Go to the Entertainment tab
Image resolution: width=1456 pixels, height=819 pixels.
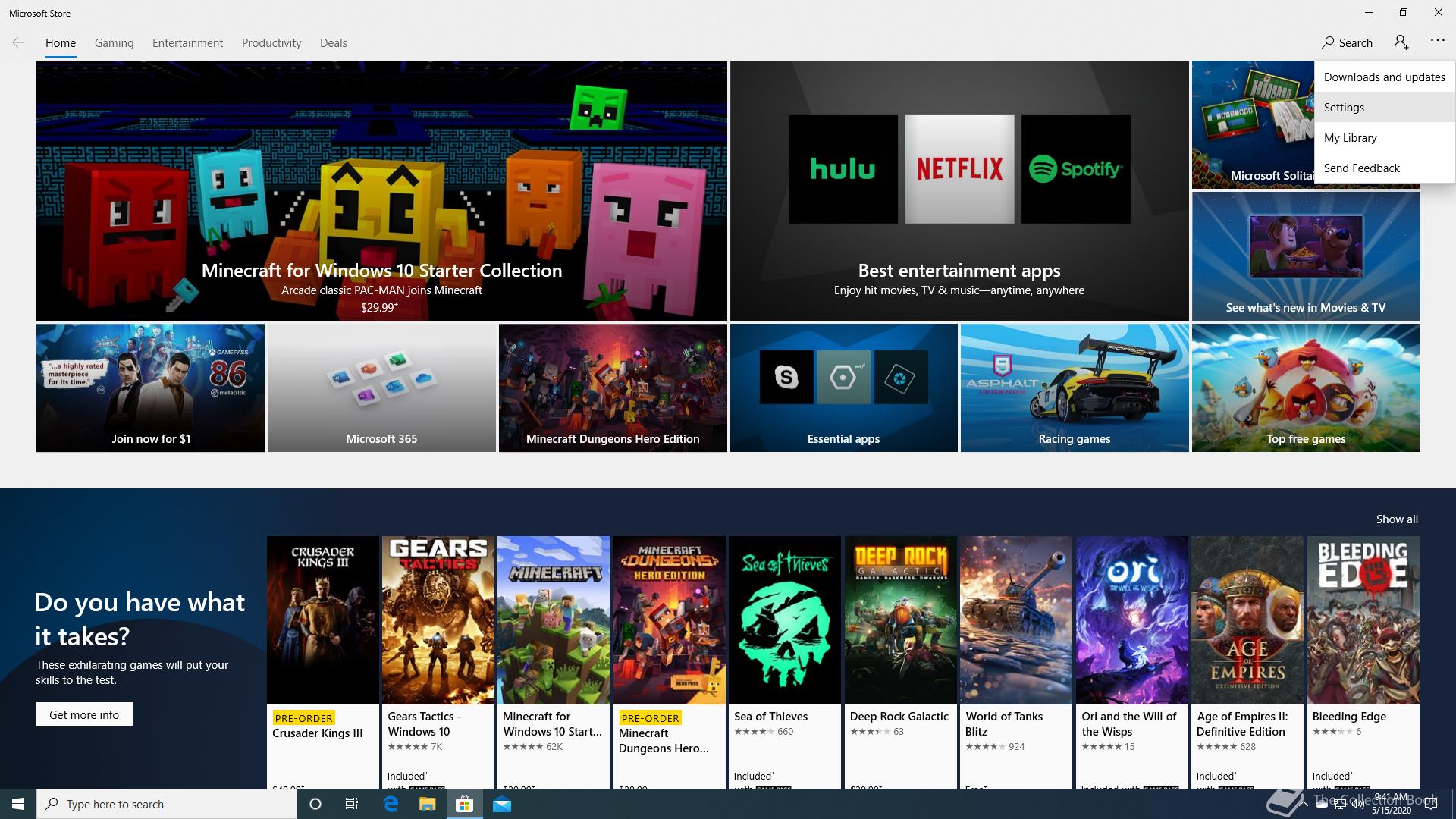coord(187,43)
